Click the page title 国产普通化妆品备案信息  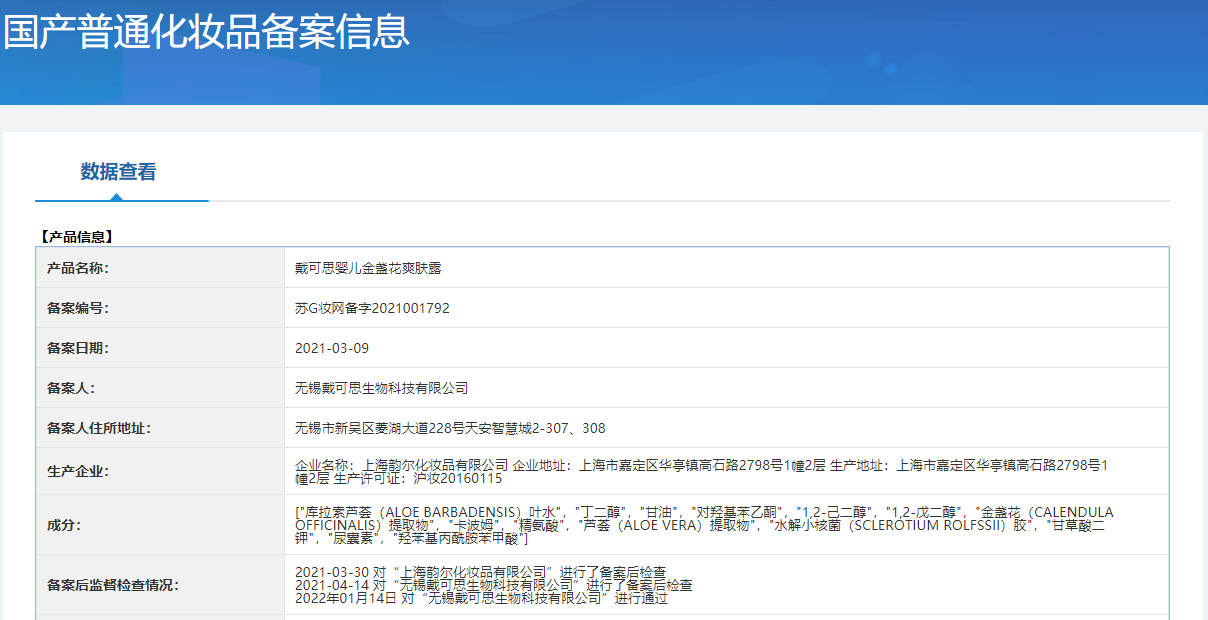pyautogui.click(x=206, y=32)
